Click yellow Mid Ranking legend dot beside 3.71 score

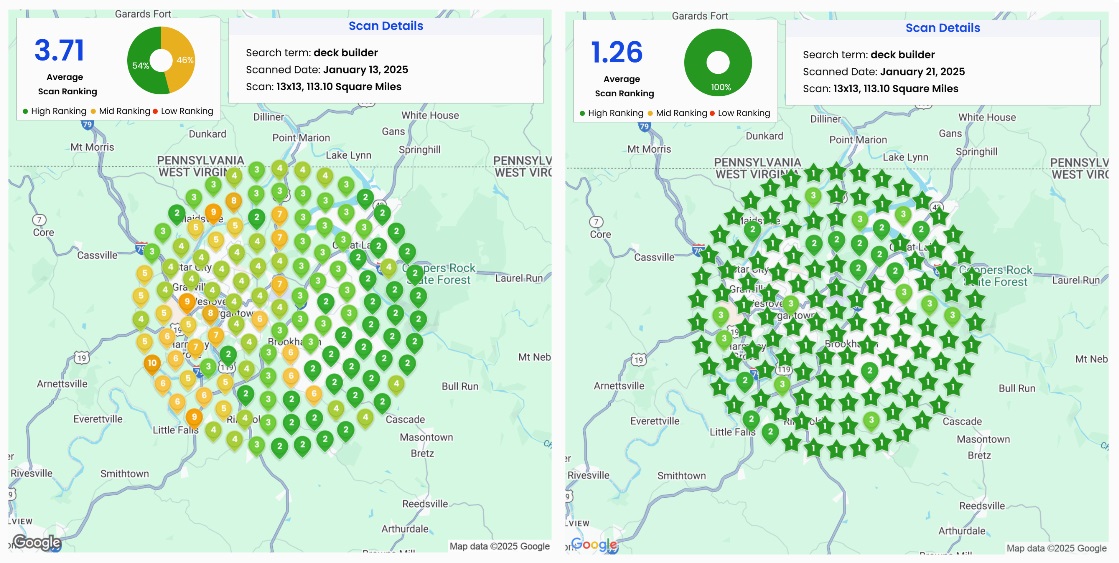[x=93, y=111]
